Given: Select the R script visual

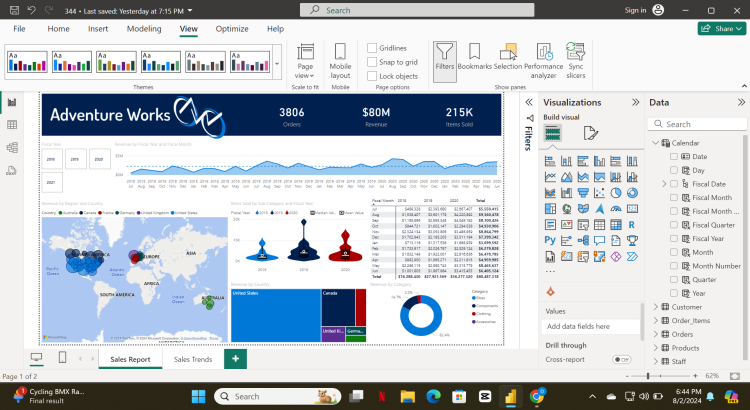Looking at the screenshot, I should (x=632, y=224).
